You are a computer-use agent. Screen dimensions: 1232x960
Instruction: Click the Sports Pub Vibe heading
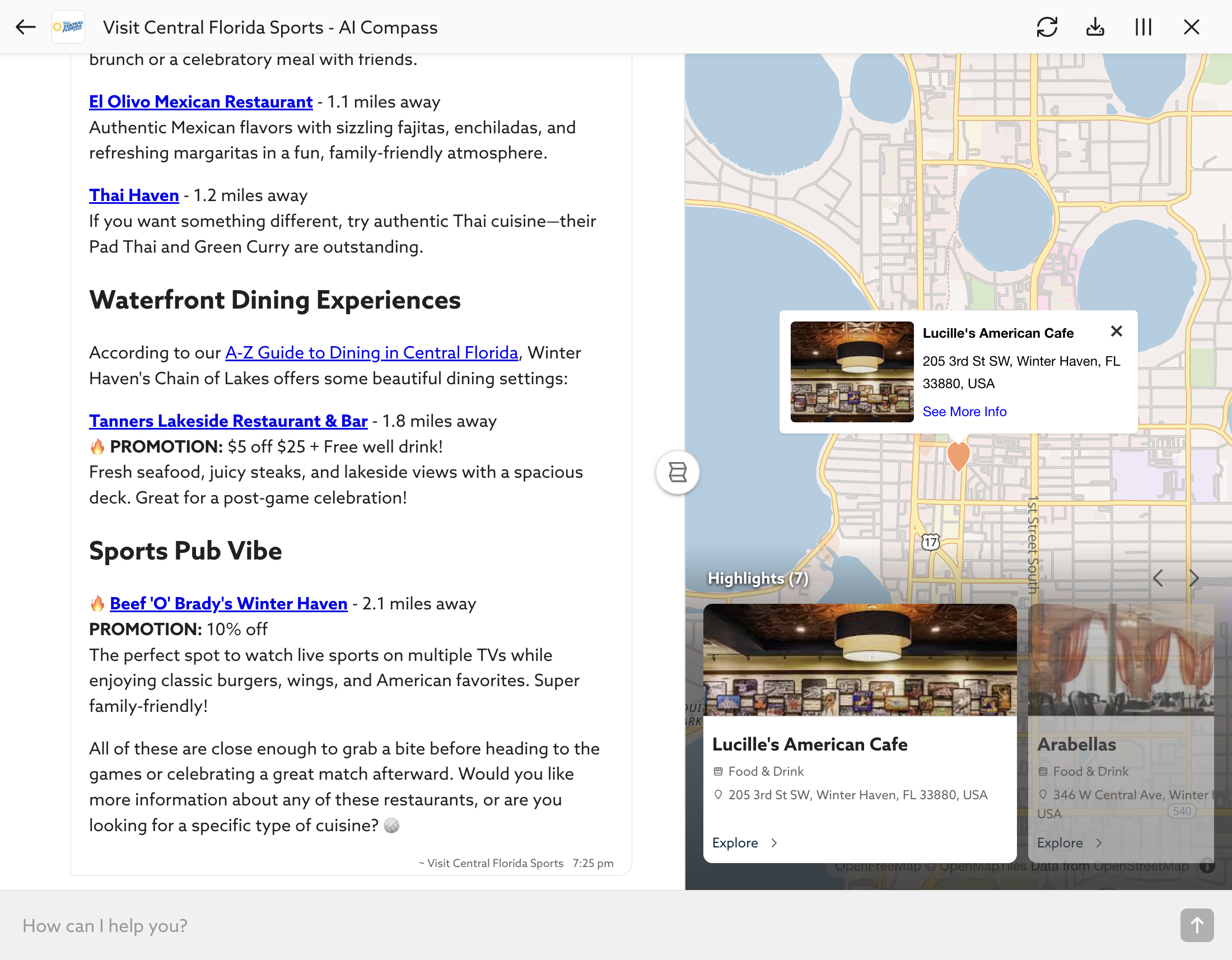[185, 551]
